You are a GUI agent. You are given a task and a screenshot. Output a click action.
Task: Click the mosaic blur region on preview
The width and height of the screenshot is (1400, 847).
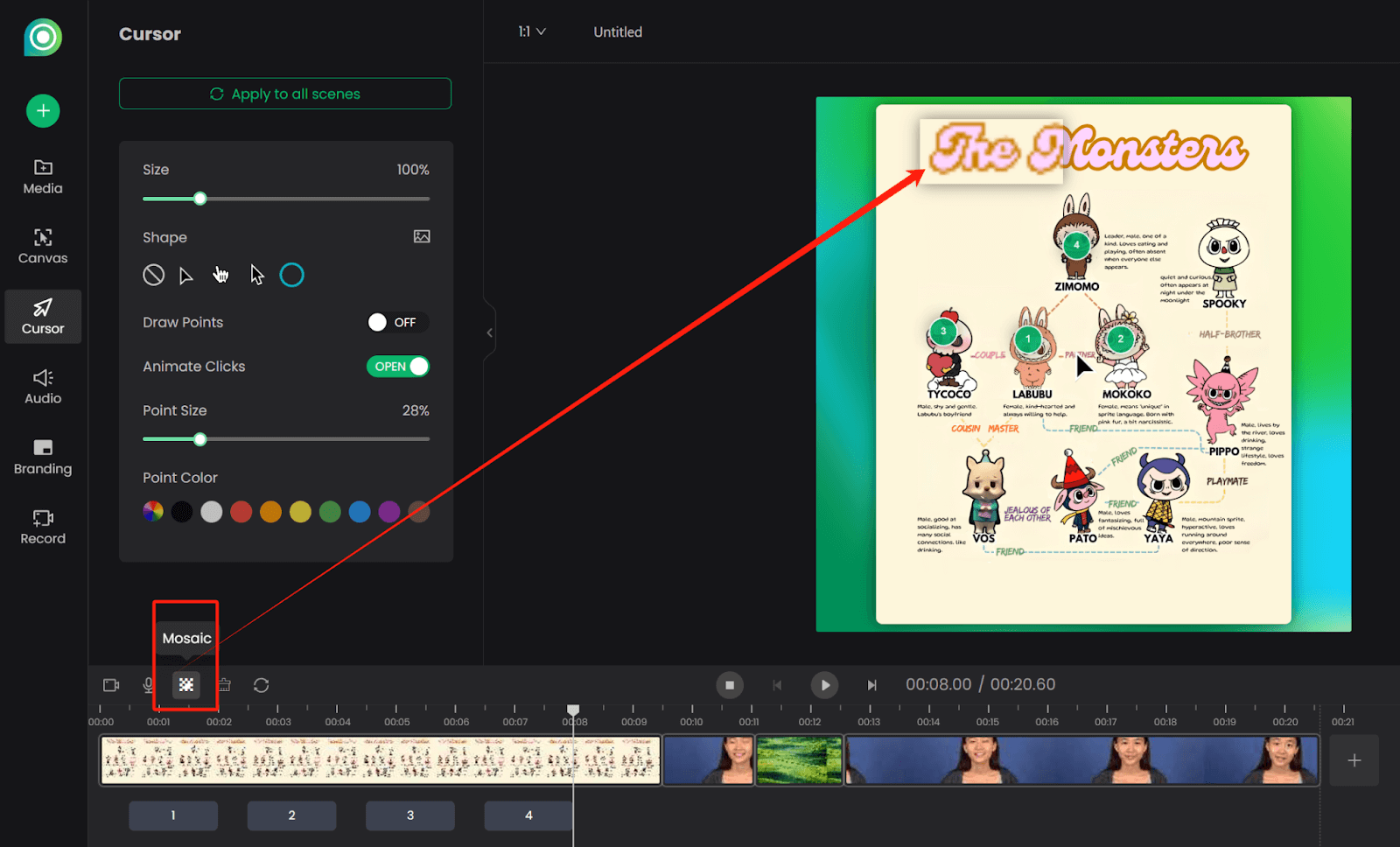991,151
